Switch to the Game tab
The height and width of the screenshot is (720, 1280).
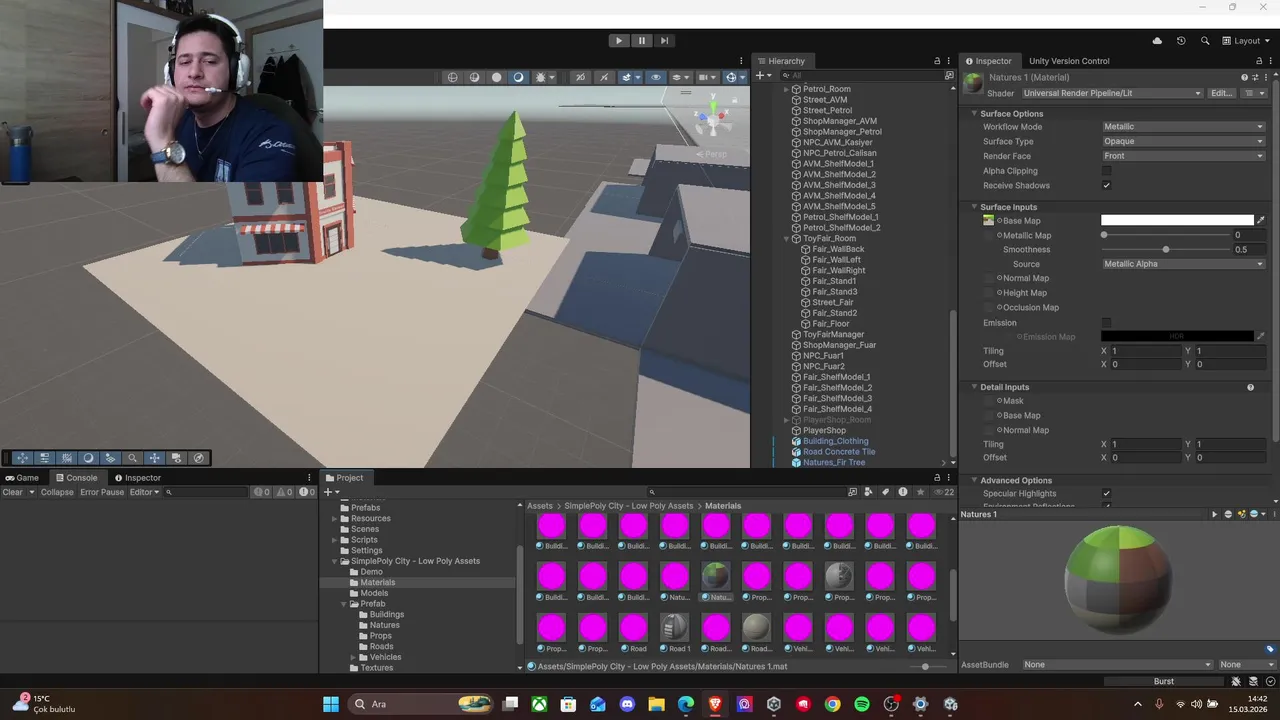pyautogui.click(x=22, y=478)
